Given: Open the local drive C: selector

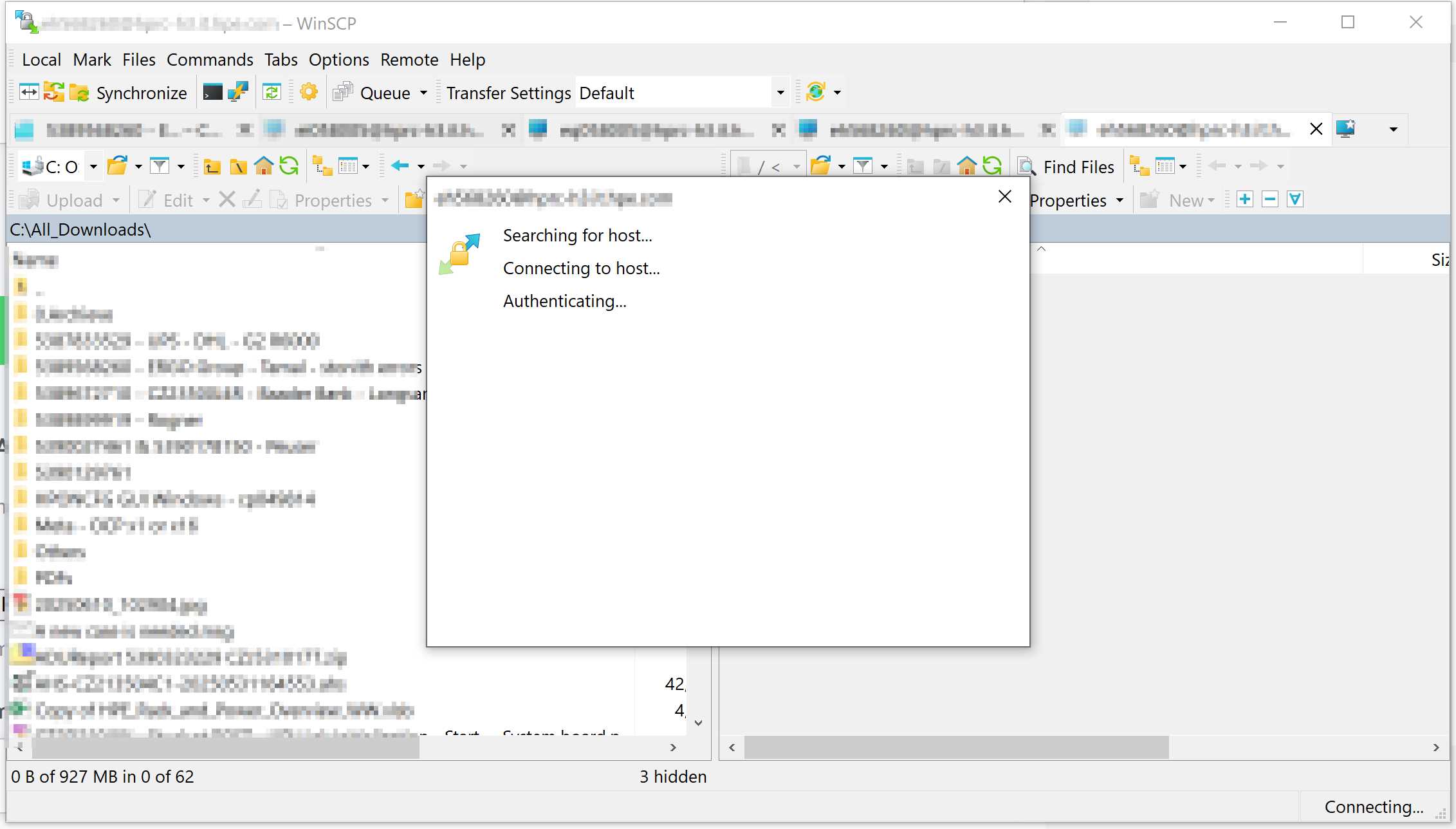Looking at the screenshot, I should 93,167.
